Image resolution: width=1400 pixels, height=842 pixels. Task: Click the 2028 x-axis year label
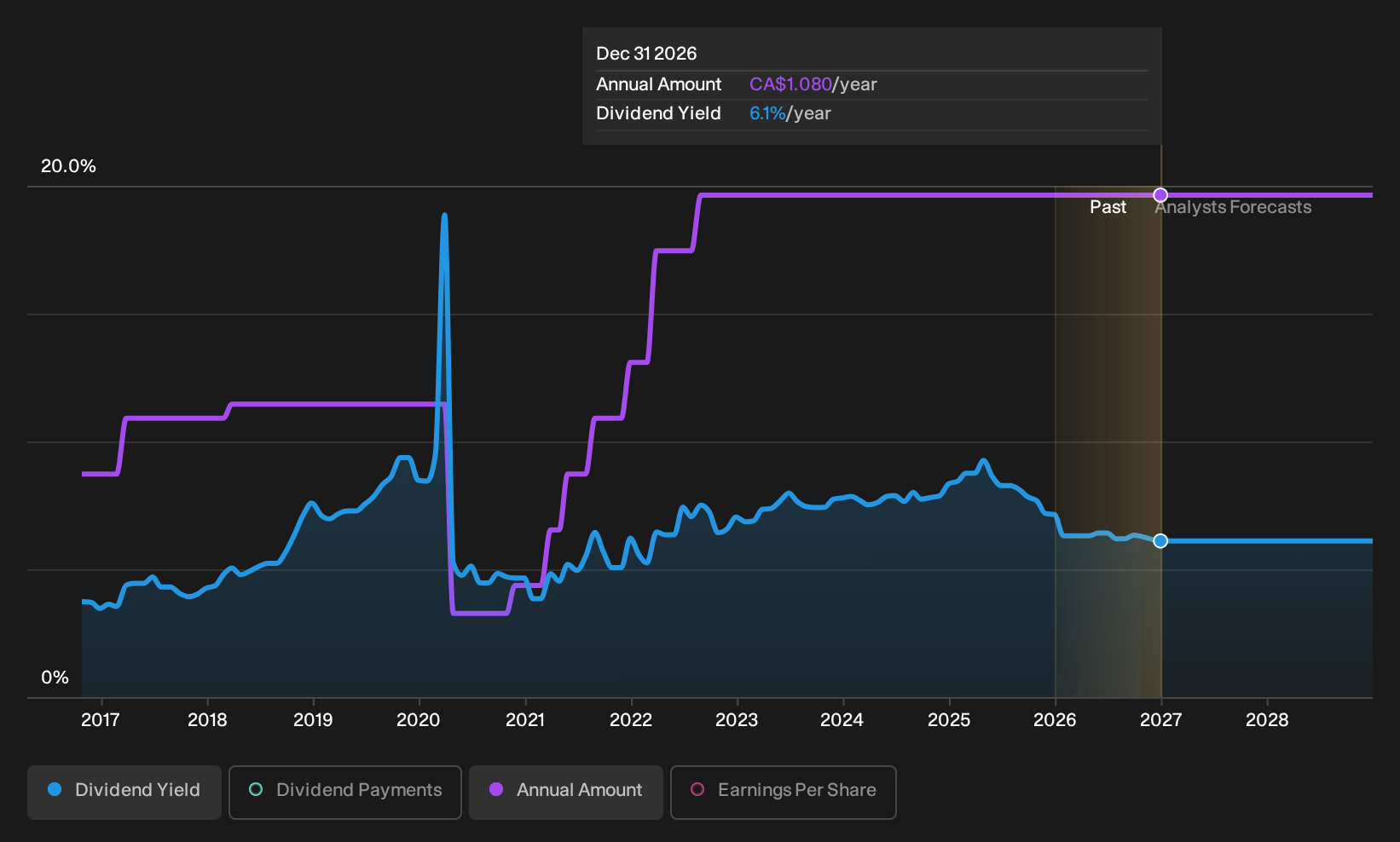(x=1267, y=720)
